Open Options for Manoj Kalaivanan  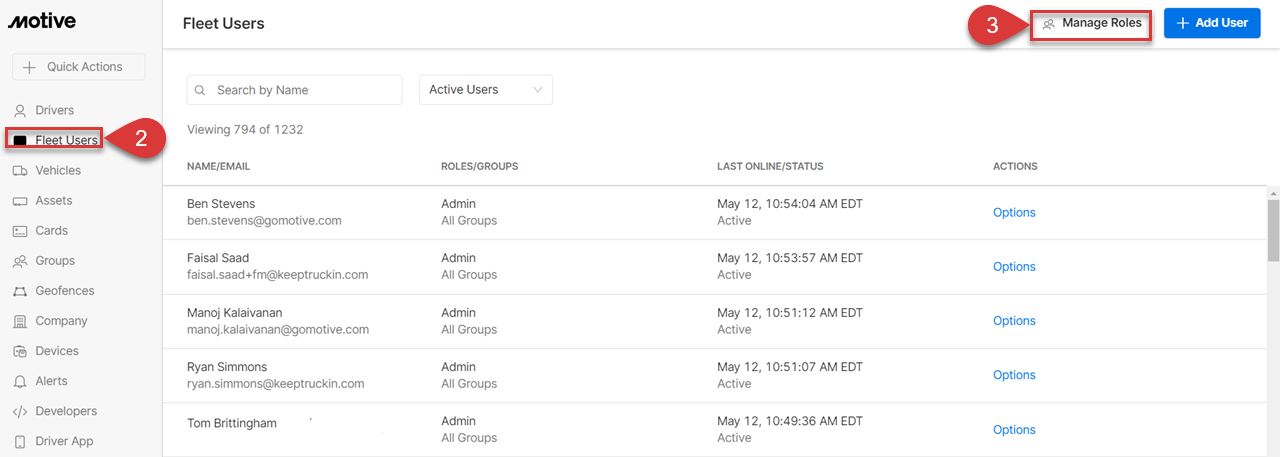(x=1014, y=321)
